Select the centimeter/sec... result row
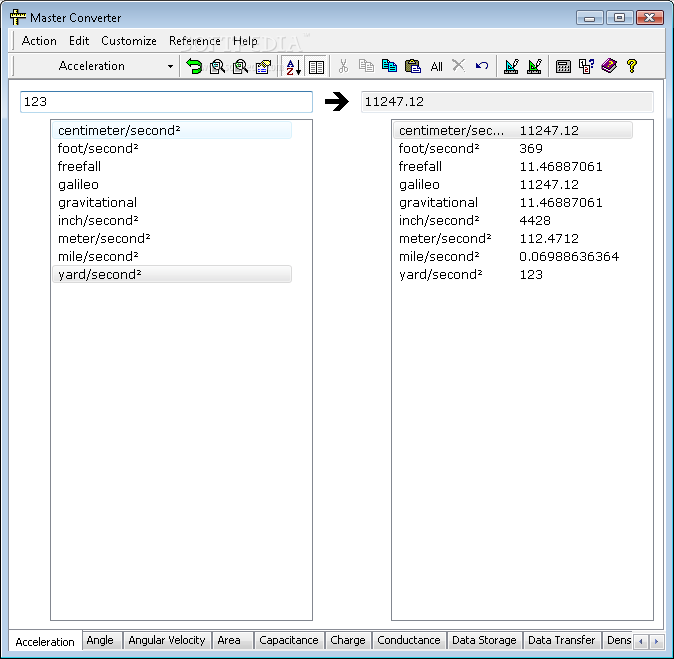The height and width of the screenshot is (659, 674). [513, 130]
